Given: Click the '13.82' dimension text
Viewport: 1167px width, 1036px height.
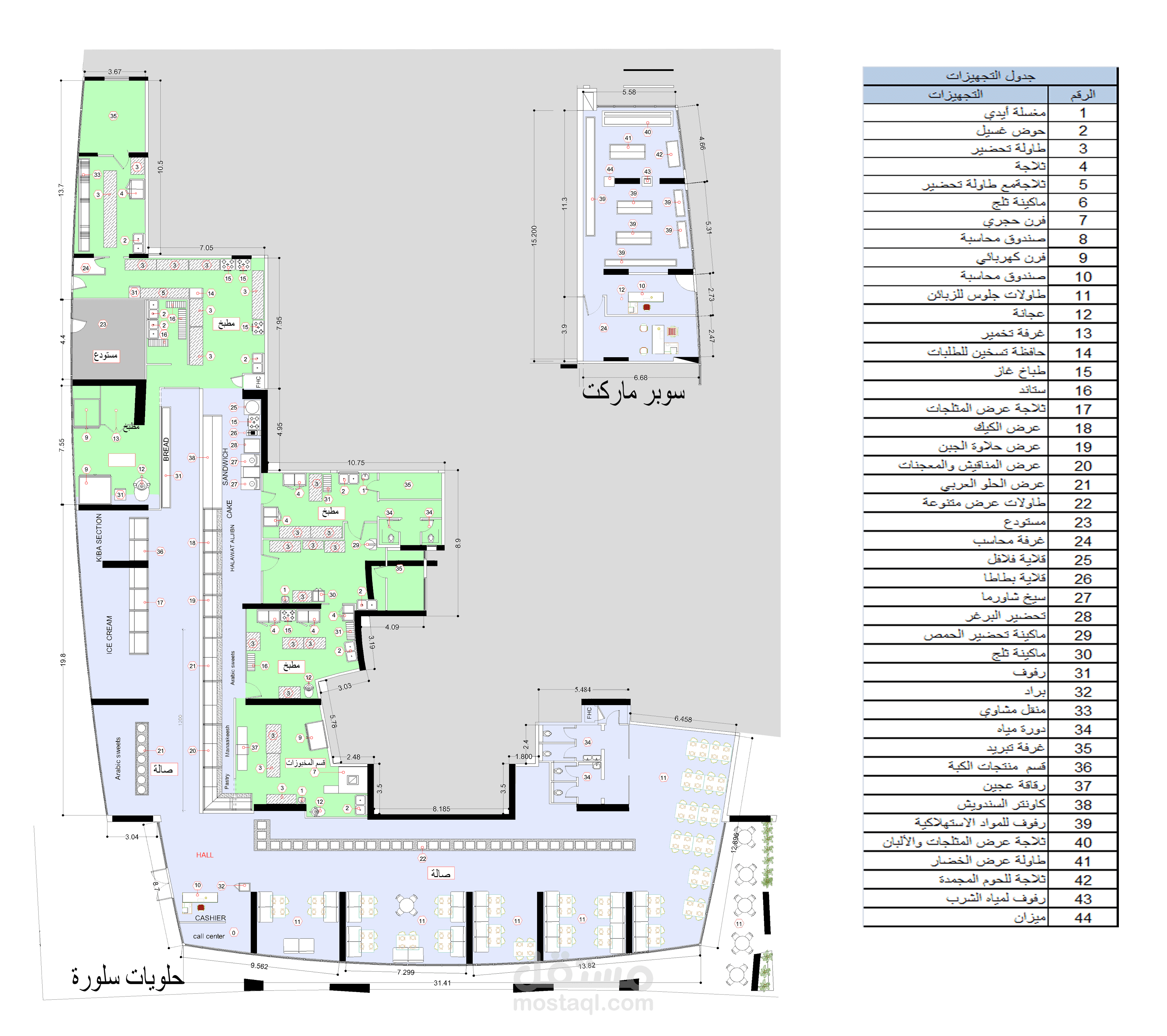Looking at the screenshot, I should [x=586, y=966].
